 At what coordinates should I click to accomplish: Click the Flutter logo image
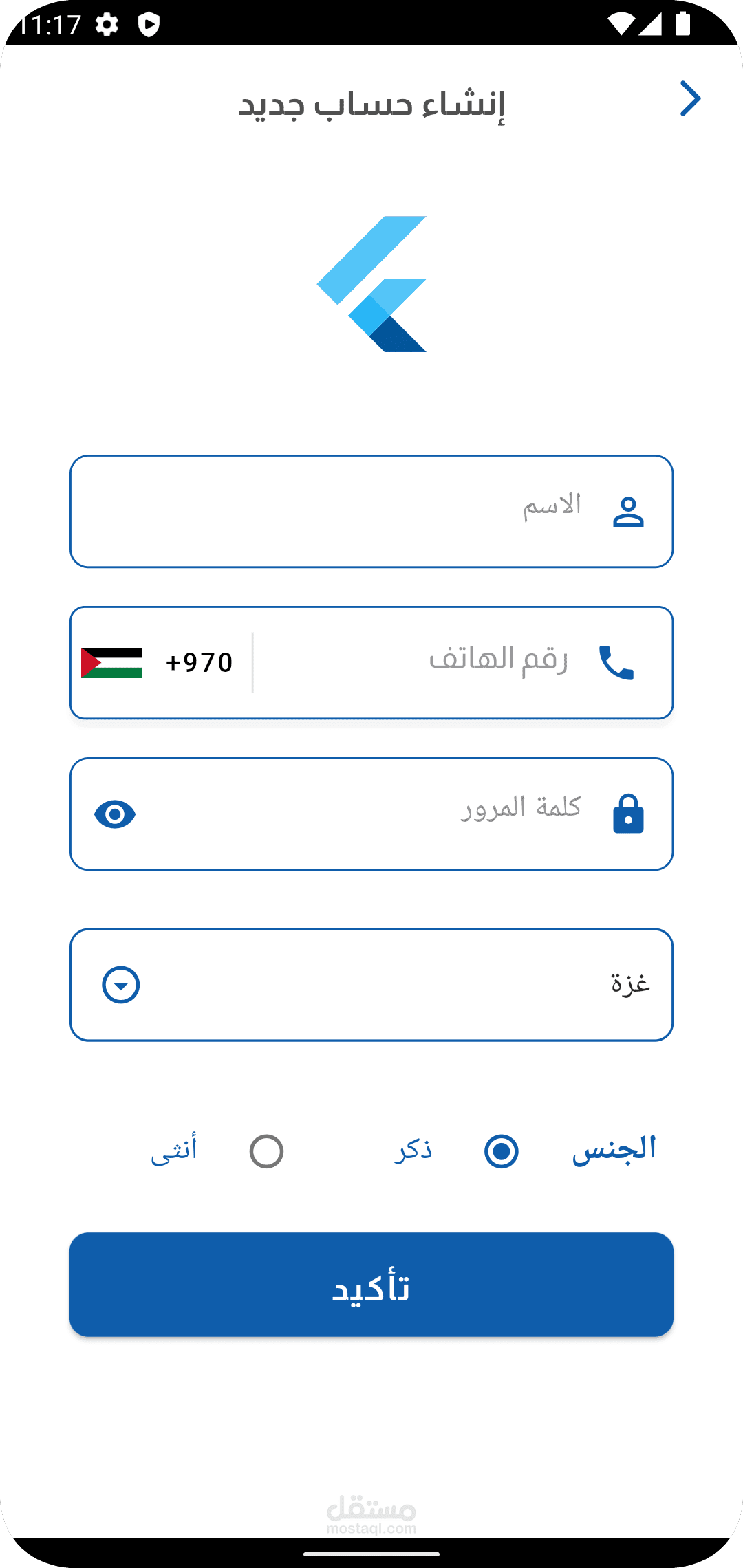pyautogui.click(x=372, y=284)
